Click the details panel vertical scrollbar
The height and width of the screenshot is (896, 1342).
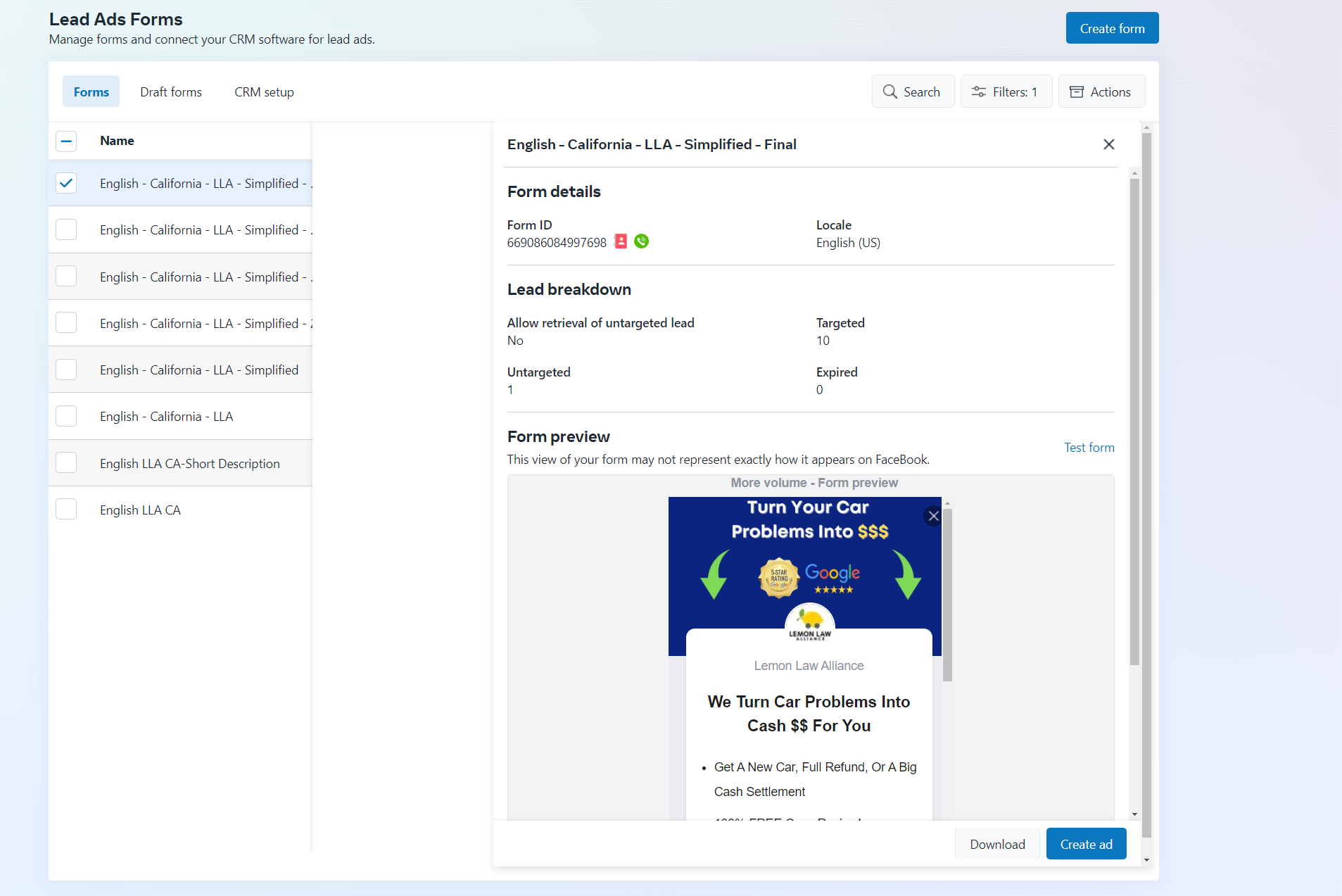coord(1134,422)
